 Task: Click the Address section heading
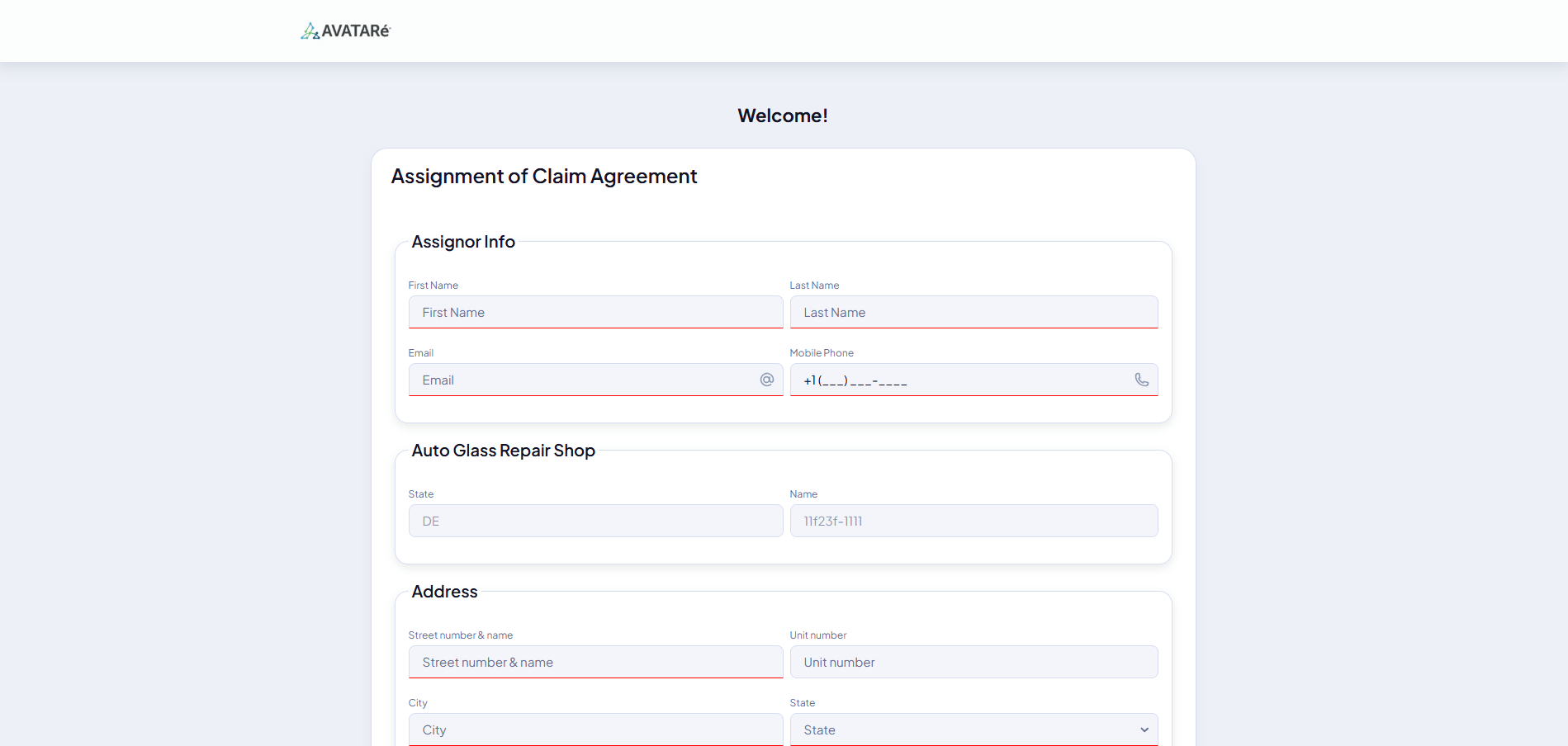(444, 592)
